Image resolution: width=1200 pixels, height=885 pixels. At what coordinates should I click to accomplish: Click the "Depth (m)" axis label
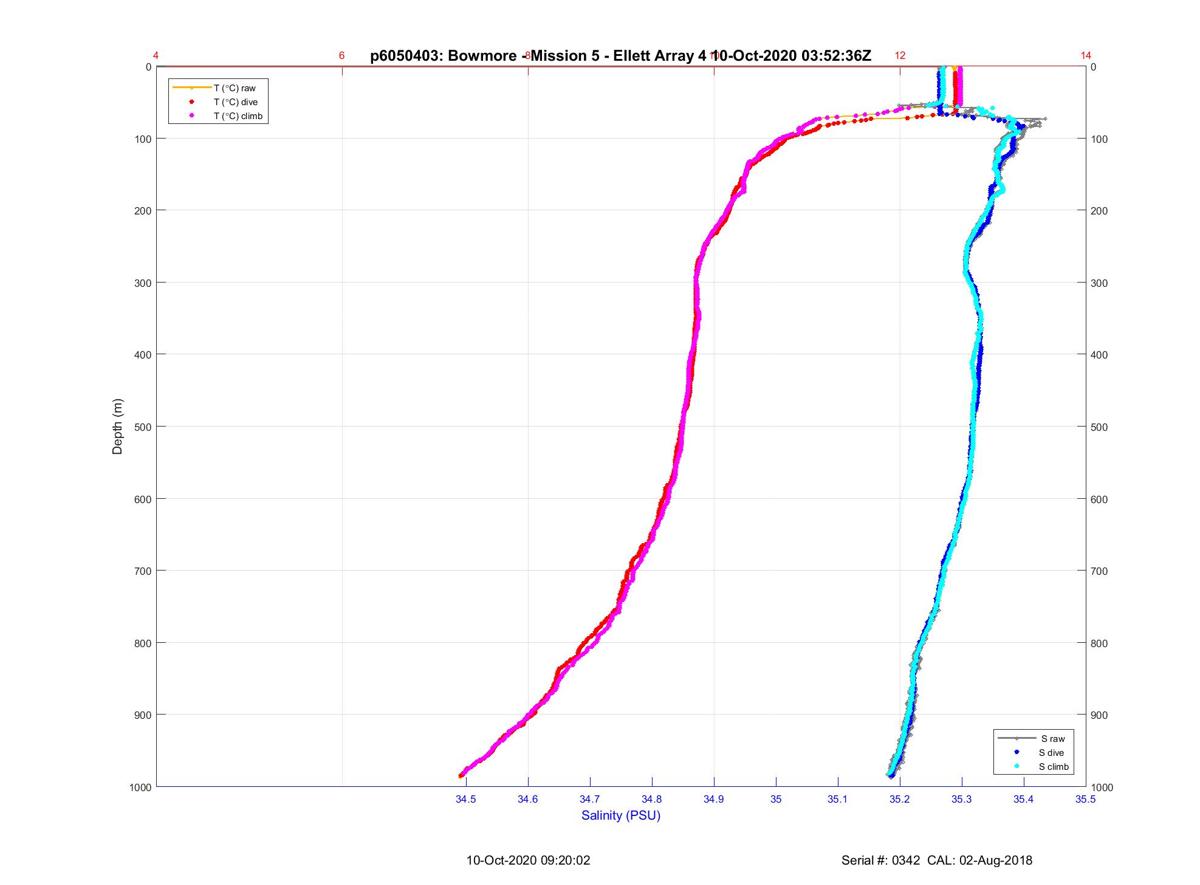click(x=117, y=427)
